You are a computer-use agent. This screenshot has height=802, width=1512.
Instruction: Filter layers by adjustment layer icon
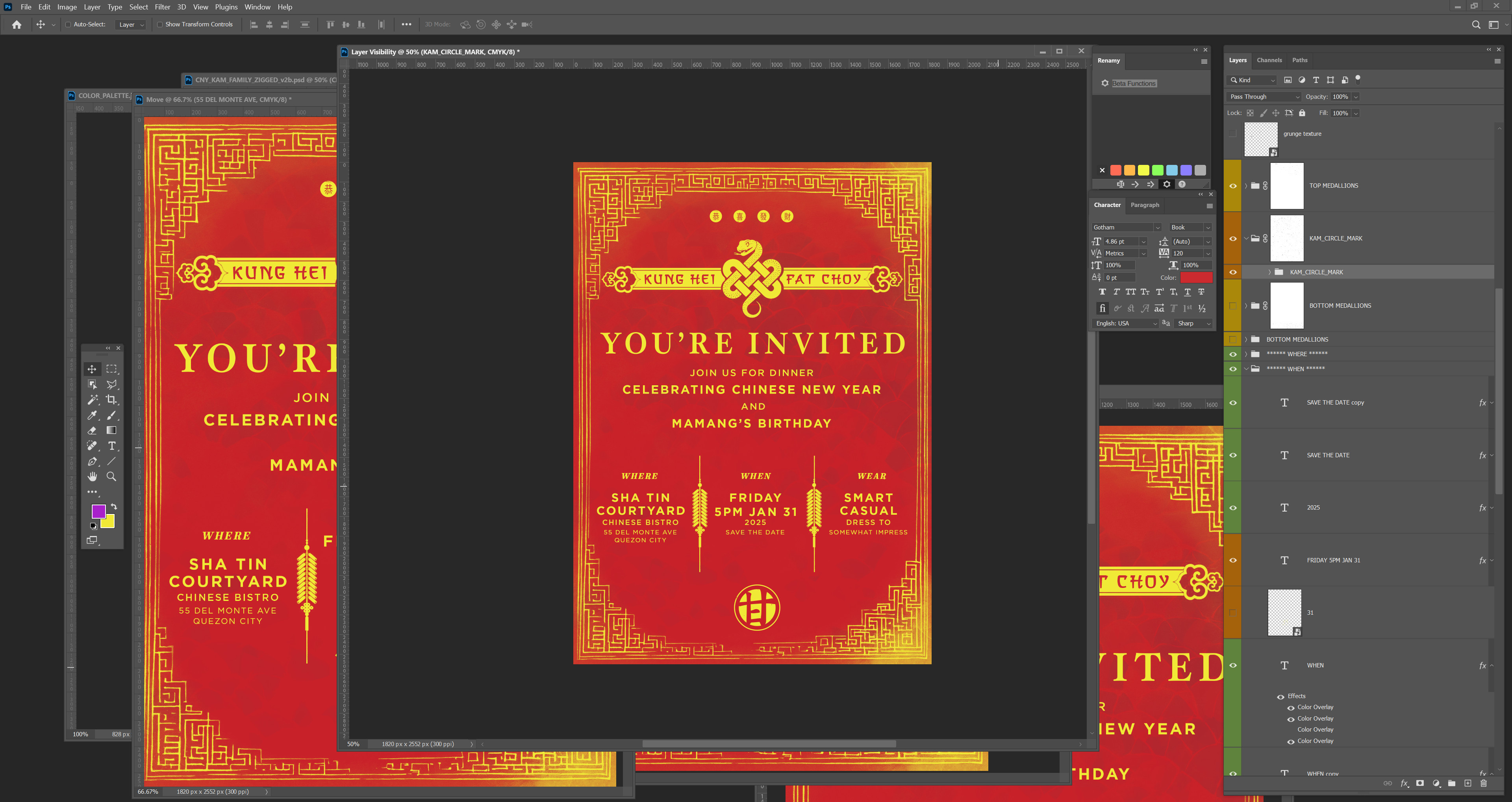(1302, 80)
